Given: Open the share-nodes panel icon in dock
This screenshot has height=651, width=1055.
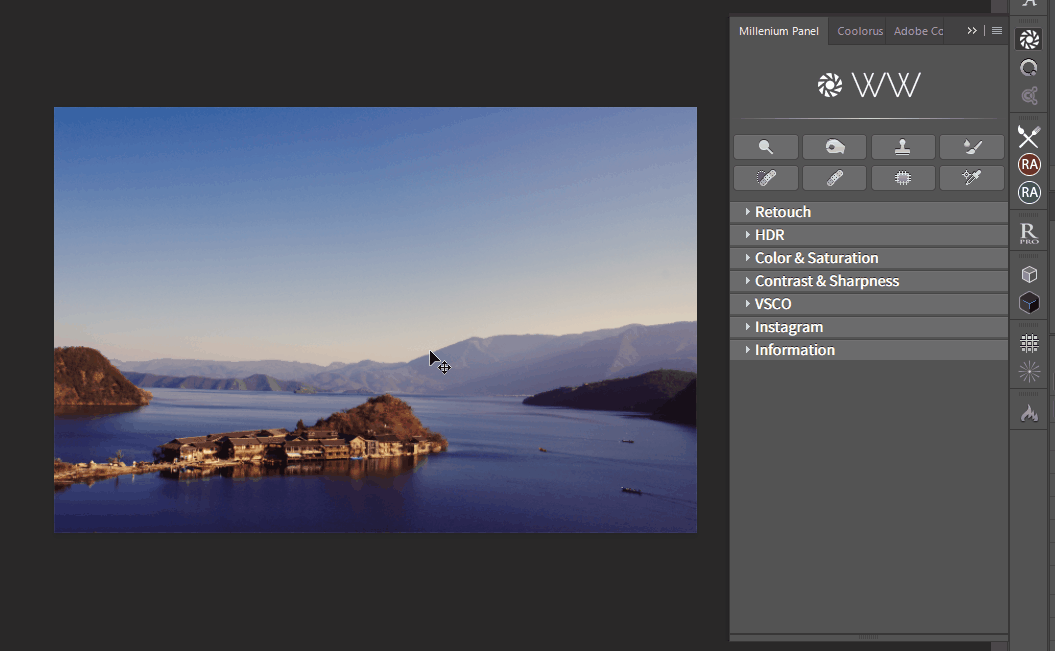Looking at the screenshot, I should (x=1029, y=95).
